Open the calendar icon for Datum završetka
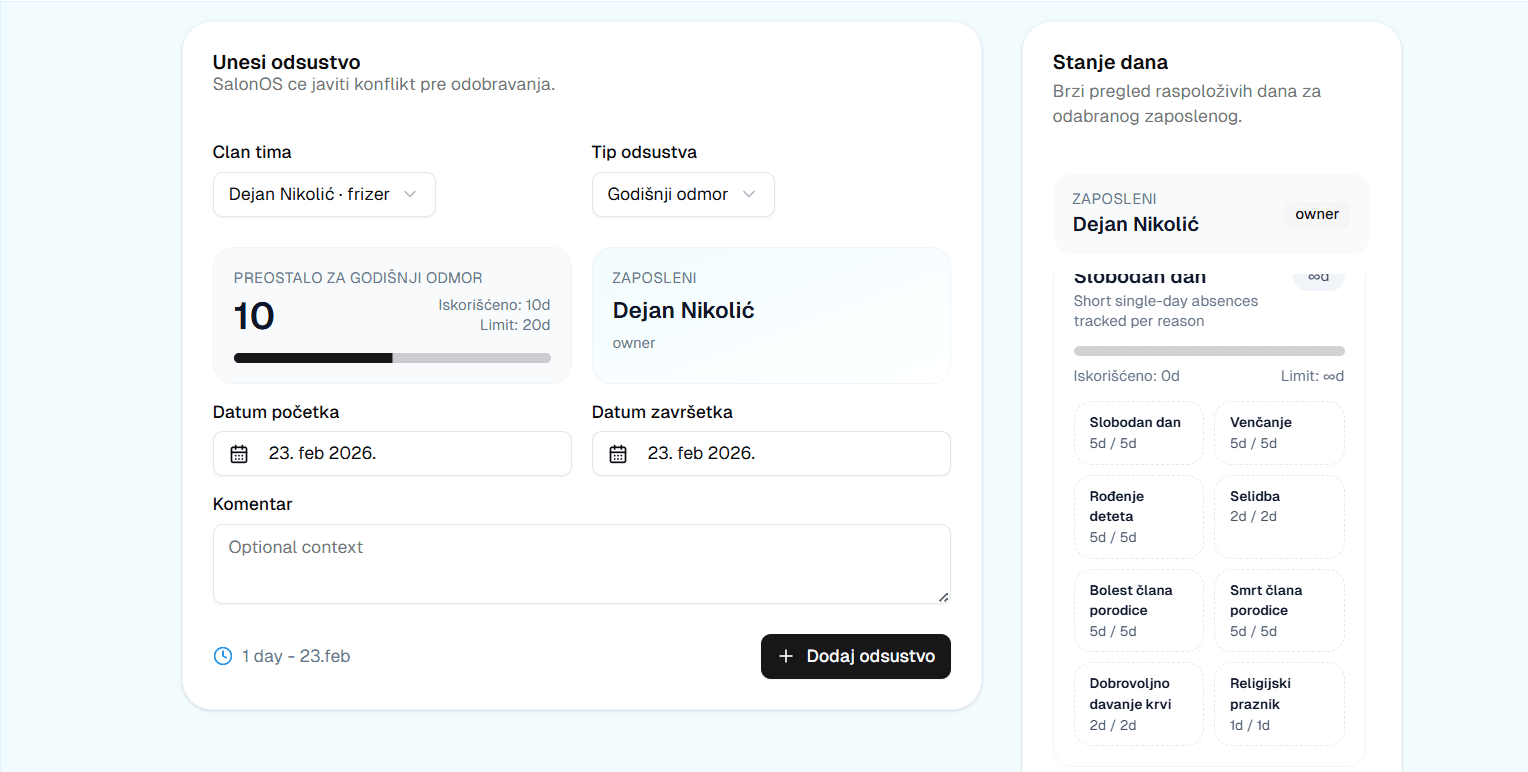The width and height of the screenshot is (1528, 772). click(x=617, y=453)
